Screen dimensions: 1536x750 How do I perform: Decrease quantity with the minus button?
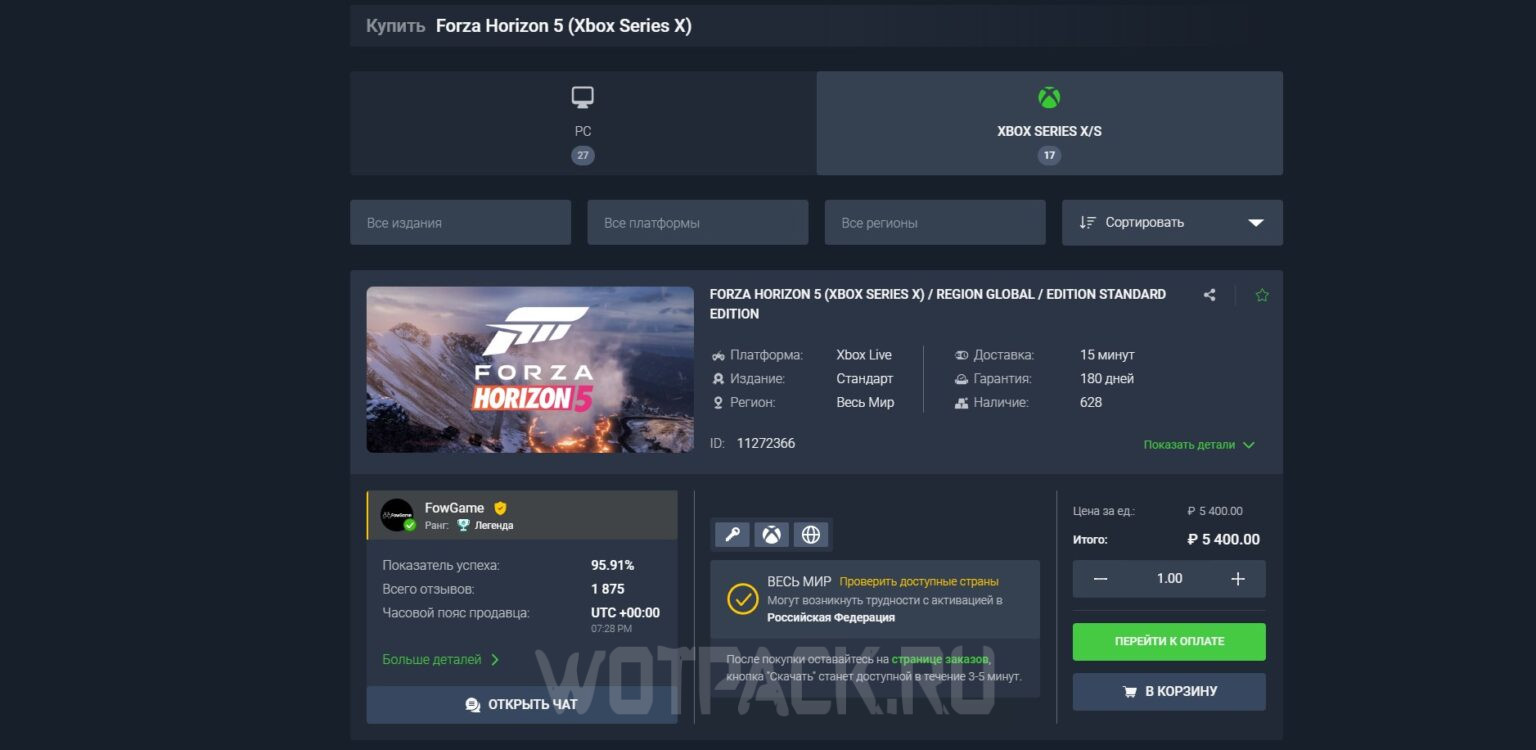click(x=1100, y=579)
